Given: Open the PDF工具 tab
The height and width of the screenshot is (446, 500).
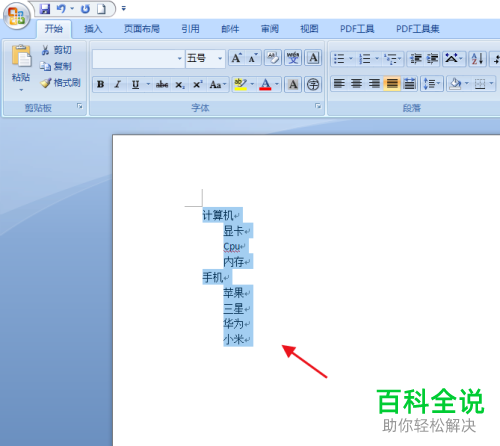Looking at the screenshot, I should coord(357,29).
